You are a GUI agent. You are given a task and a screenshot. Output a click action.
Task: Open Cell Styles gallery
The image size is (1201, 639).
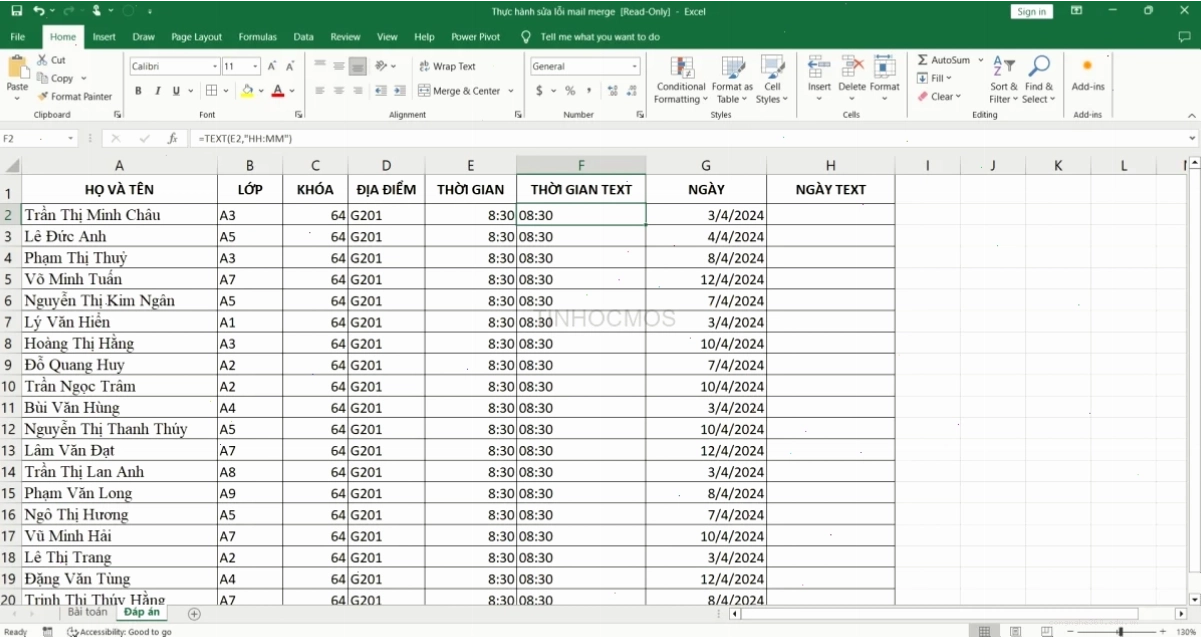772,80
